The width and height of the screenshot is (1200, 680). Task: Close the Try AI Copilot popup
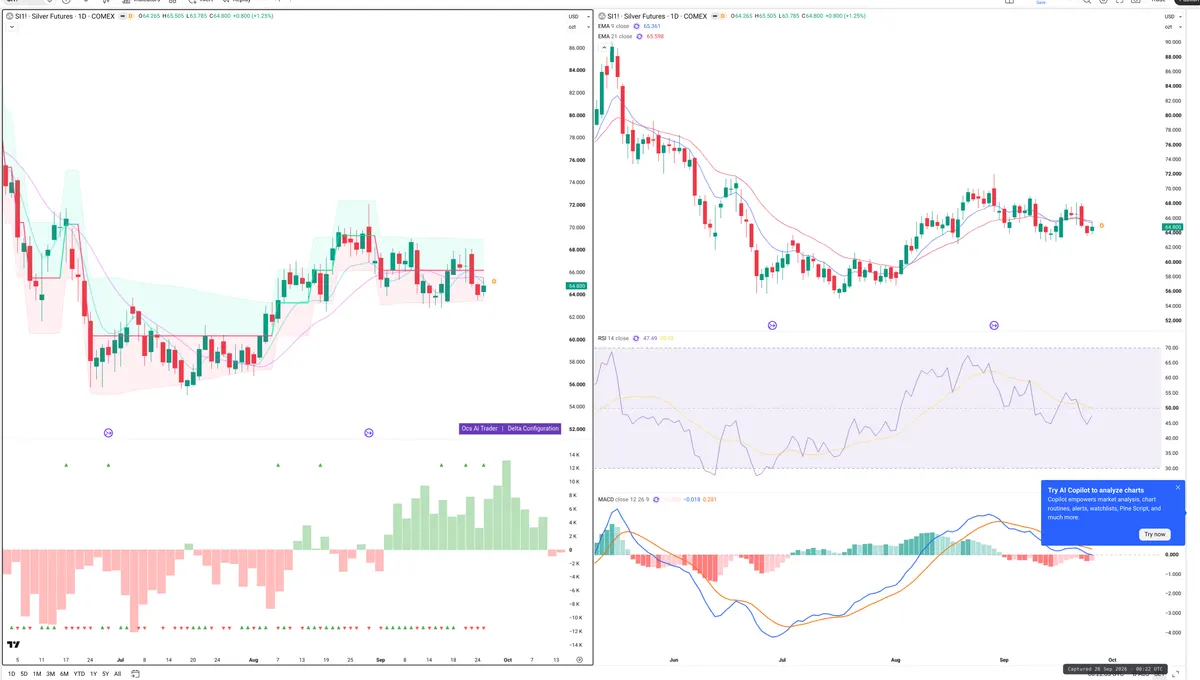pyautogui.click(x=1178, y=487)
